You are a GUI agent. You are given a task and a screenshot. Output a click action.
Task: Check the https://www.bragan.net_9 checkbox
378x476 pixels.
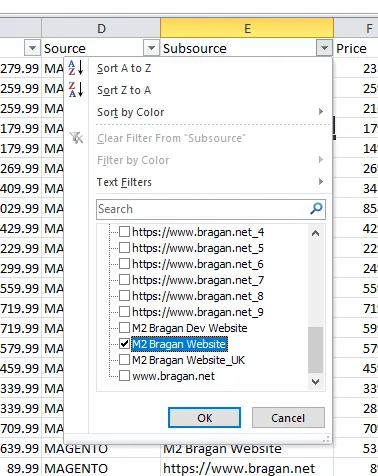tap(124, 311)
